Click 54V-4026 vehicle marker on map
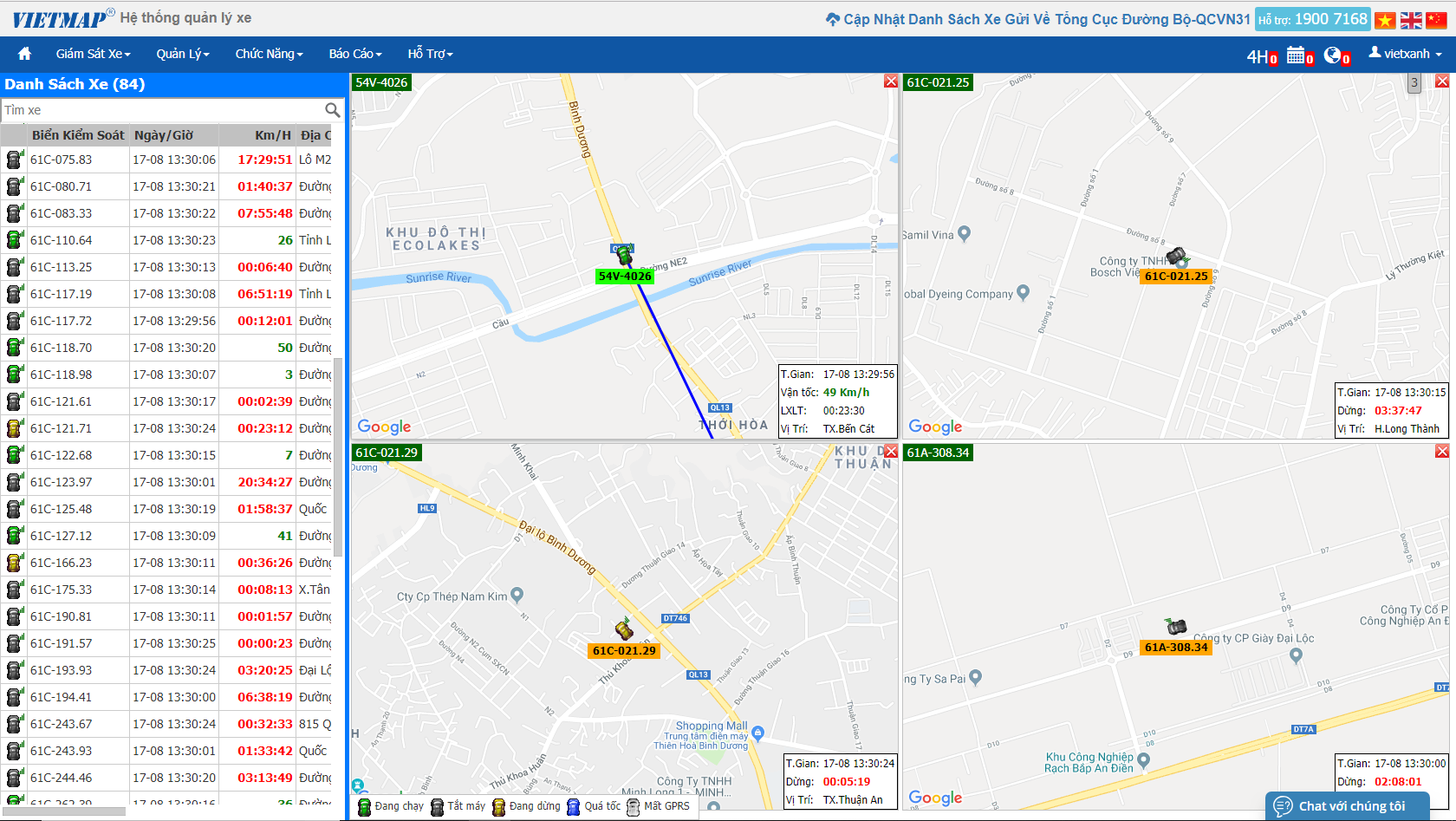This screenshot has width=1456, height=821. tap(624, 256)
